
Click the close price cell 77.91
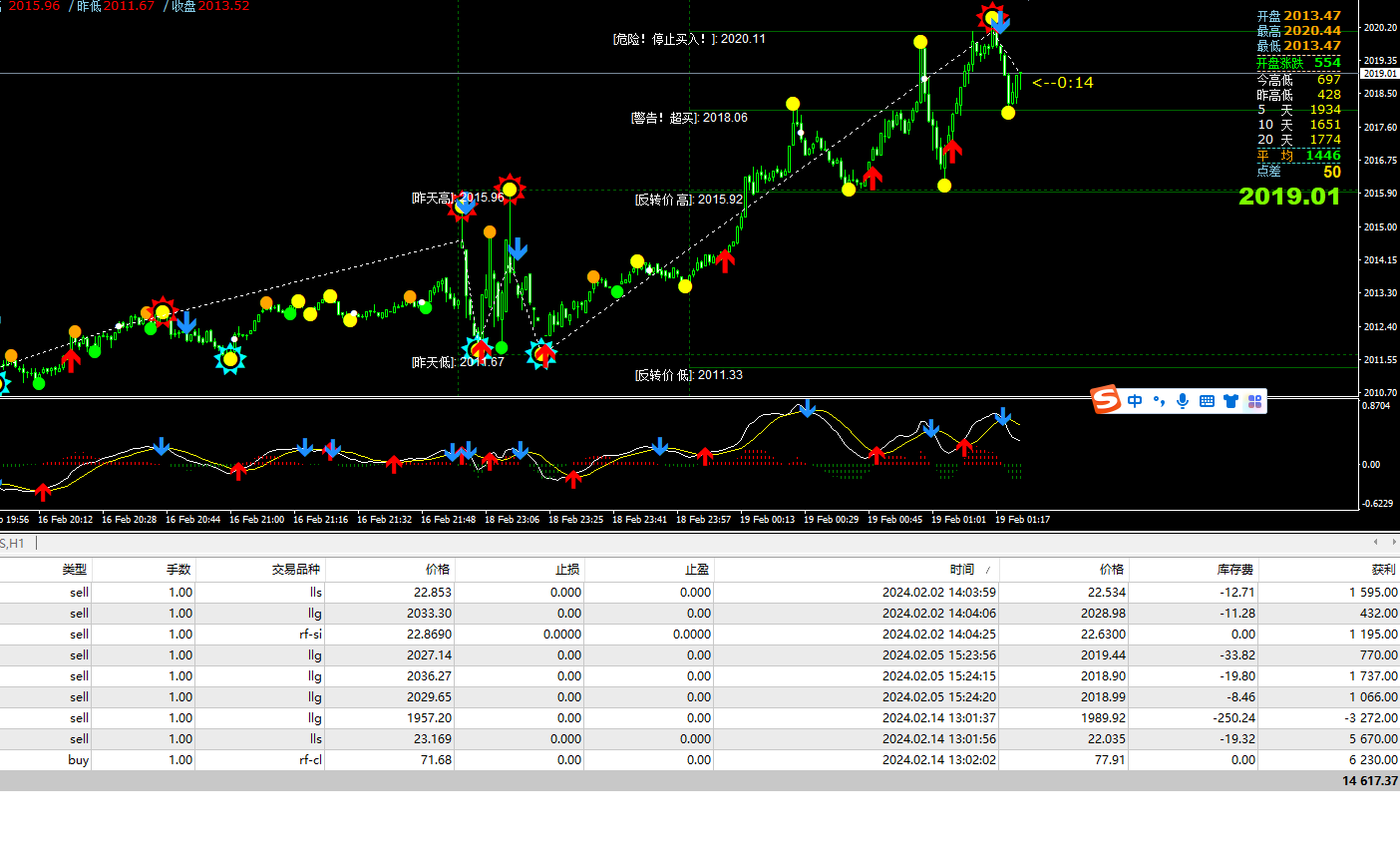pyautogui.click(x=1109, y=760)
